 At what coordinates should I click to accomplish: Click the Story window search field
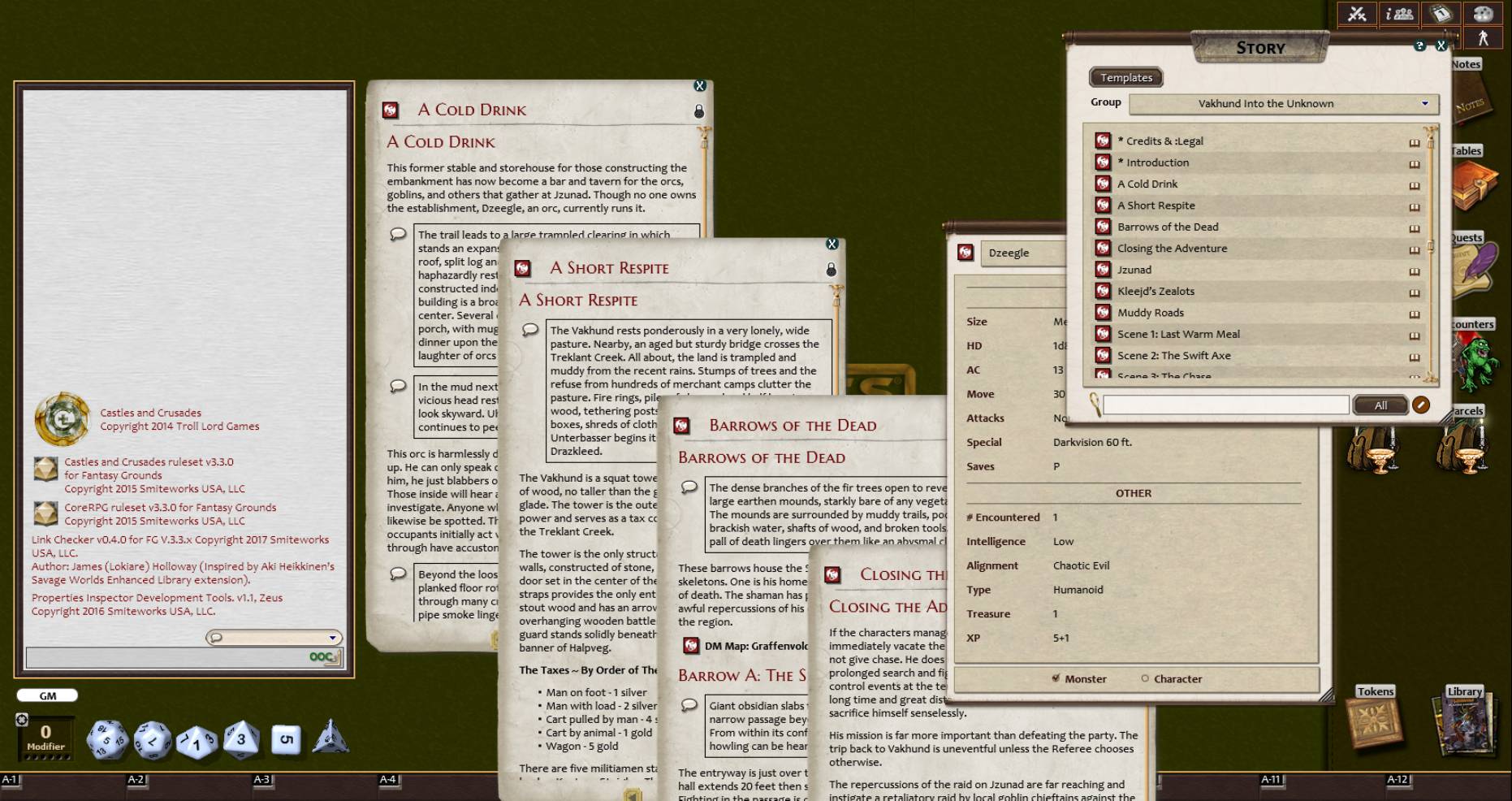click(x=1225, y=405)
